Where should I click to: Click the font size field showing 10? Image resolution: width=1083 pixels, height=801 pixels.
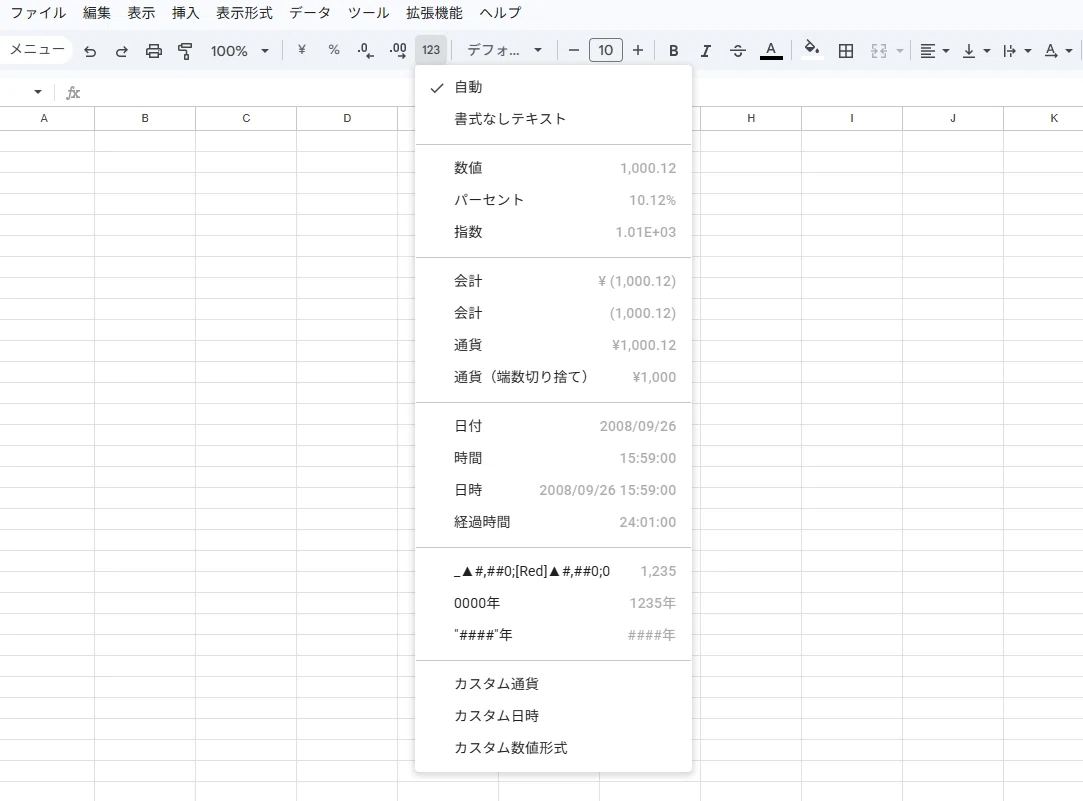[x=606, y=50]
